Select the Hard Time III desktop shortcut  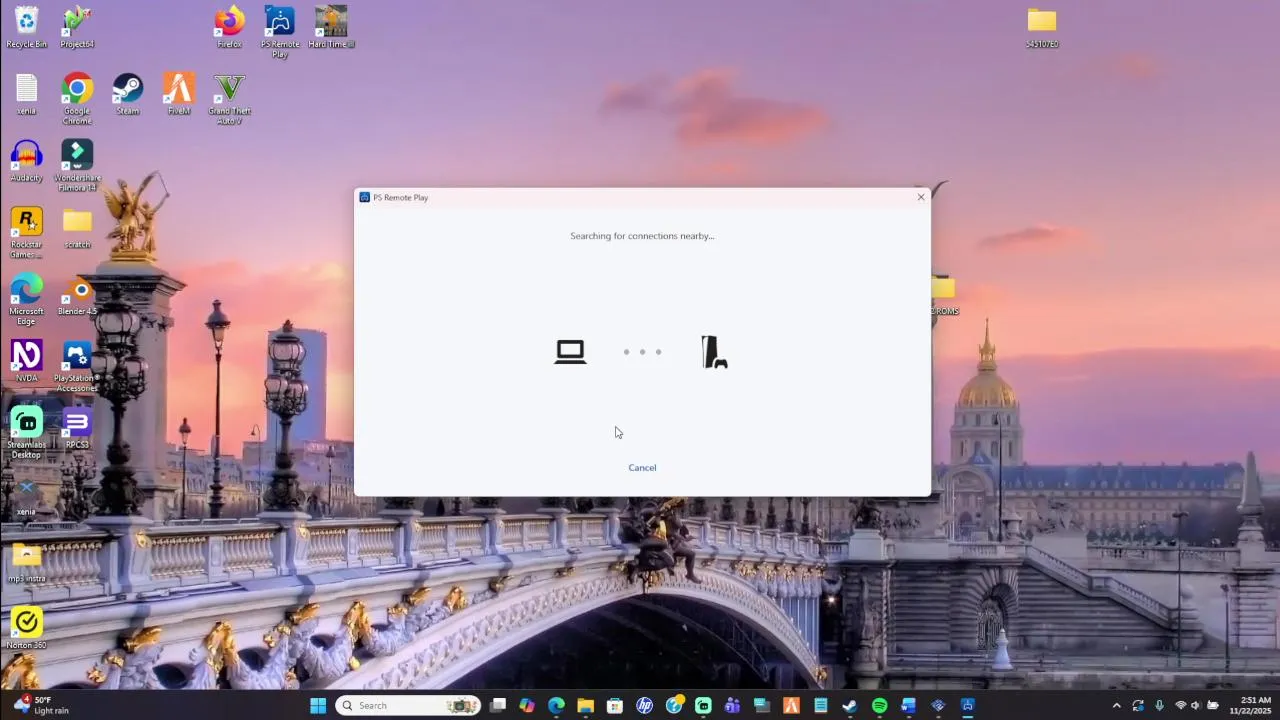331,27
